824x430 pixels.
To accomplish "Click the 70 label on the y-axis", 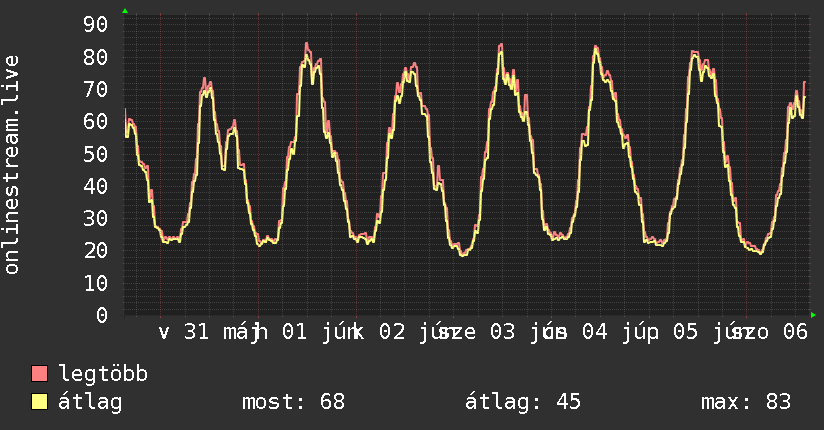I will (96, 89).
